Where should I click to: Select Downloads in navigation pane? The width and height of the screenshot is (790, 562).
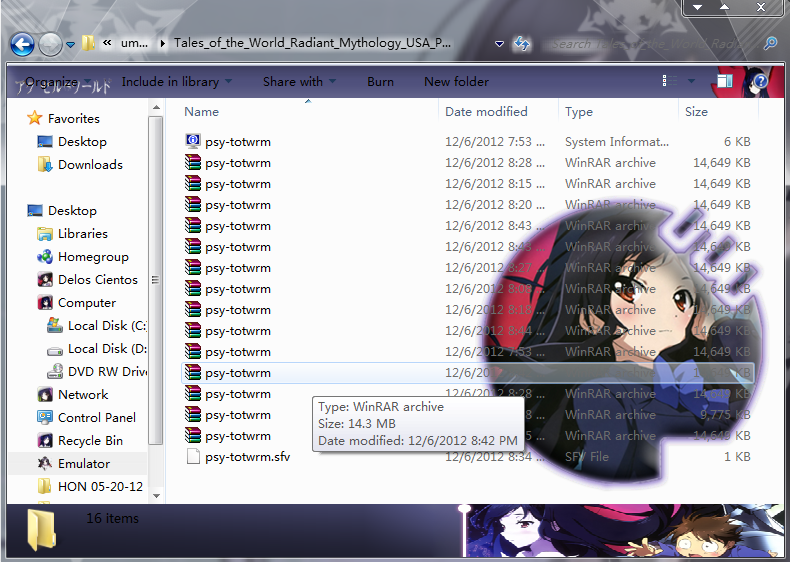coord(90,165)
